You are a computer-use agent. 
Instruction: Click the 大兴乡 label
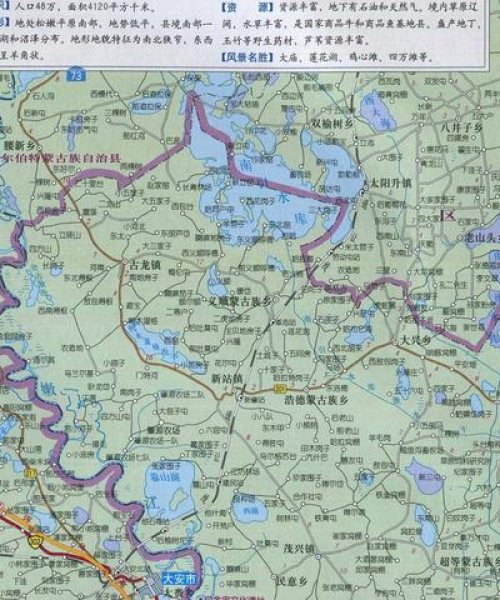coord(415,340)
